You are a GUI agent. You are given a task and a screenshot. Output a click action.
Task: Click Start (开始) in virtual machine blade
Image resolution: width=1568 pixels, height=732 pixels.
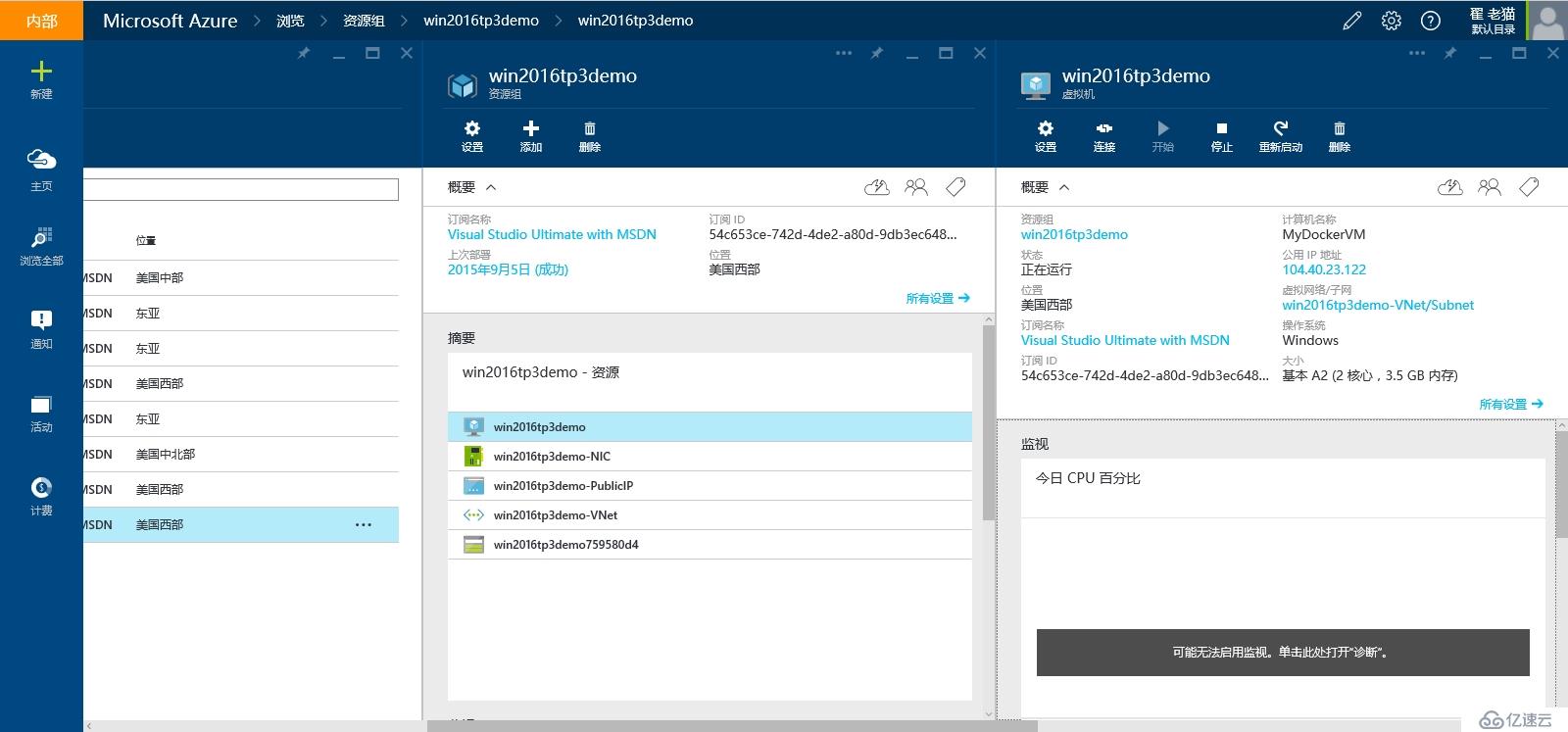pyautogui.click(x=1163, y=136)
